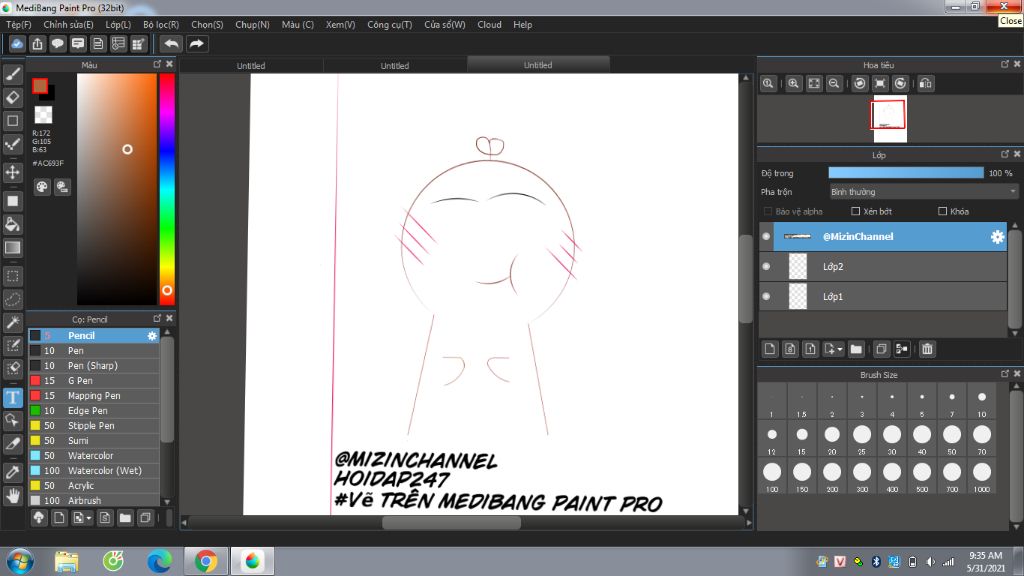This screenshot has width=1024, height=576.
Task: Select the Watercolor (Wet) brush
Action: [x=94, y=471]
